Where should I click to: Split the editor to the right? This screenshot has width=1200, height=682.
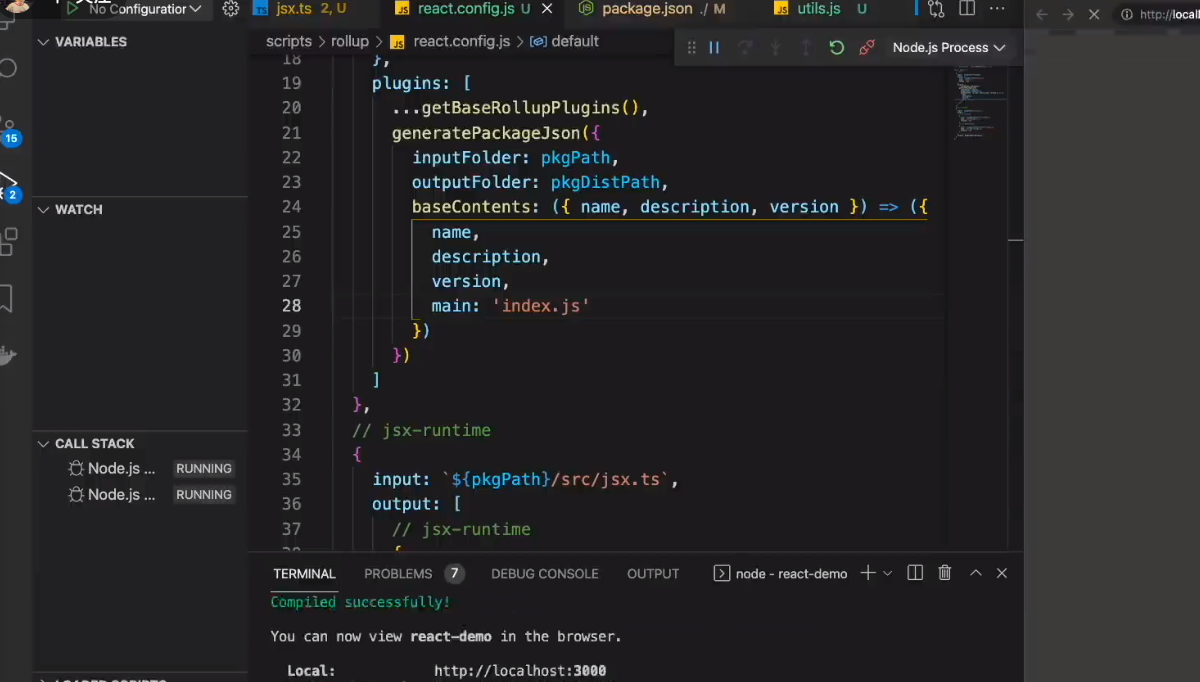tap(967, 9)
